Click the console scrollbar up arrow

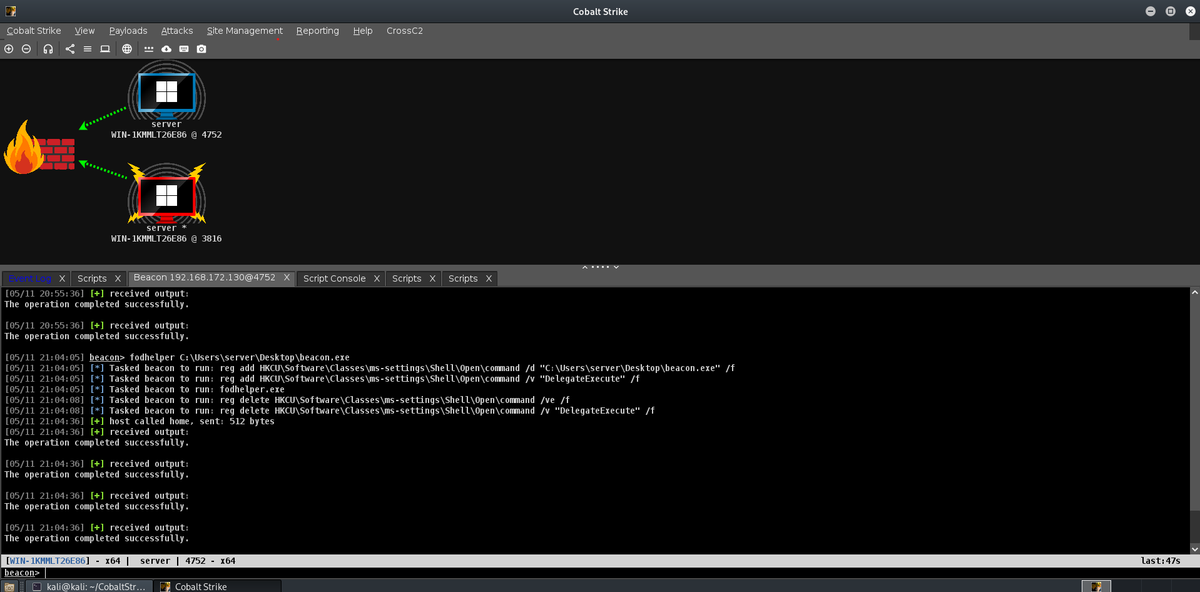(x=1194, y=292)
